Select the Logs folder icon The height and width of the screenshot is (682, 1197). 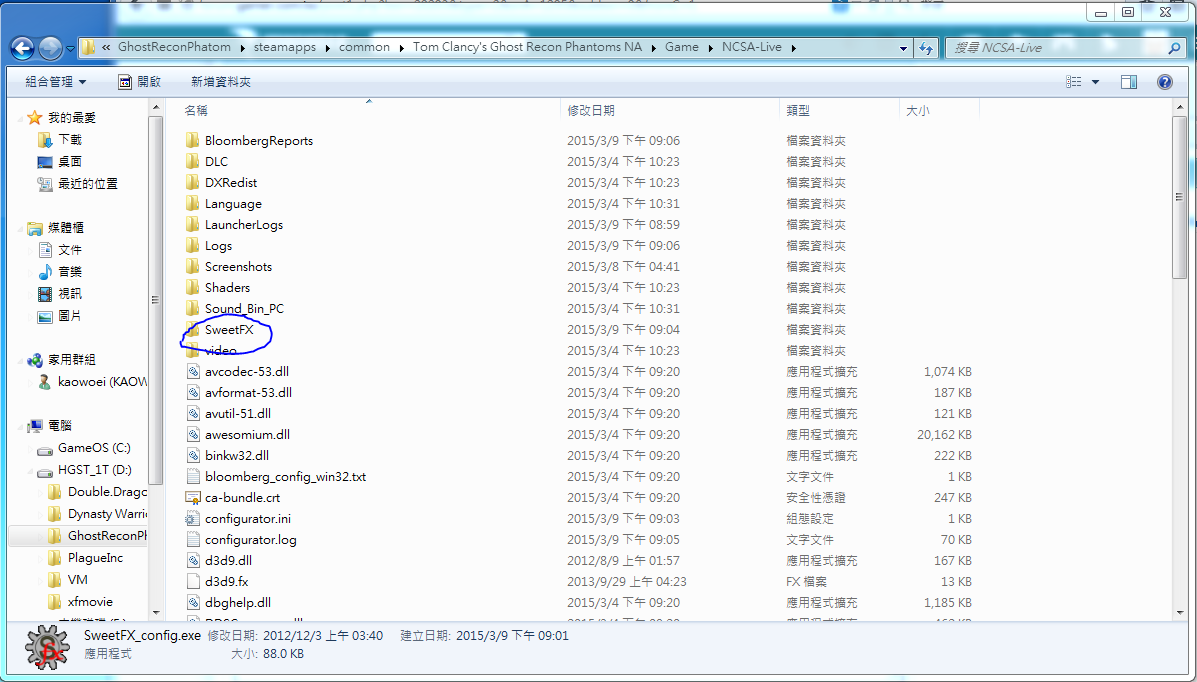[x=192, y=245]
